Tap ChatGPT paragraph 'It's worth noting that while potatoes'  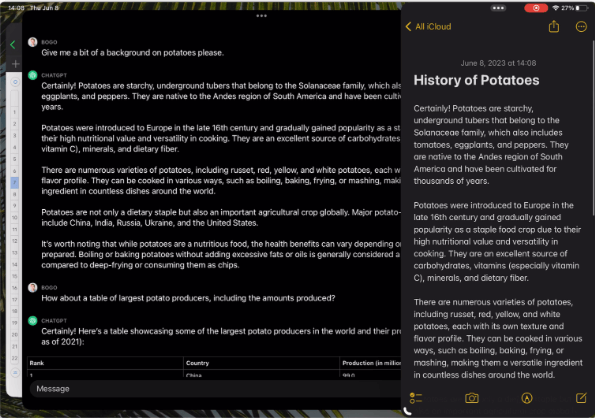point(221,255)
